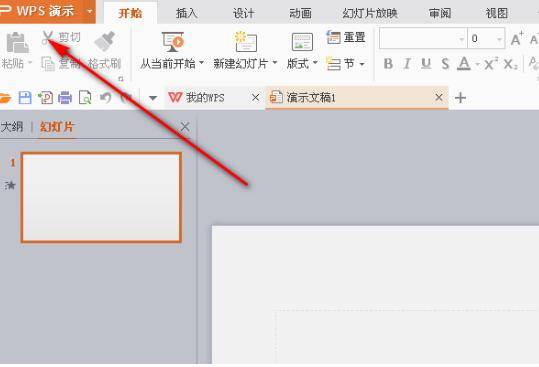
Task: Click the Undo arrow icon
Action: 105,98
